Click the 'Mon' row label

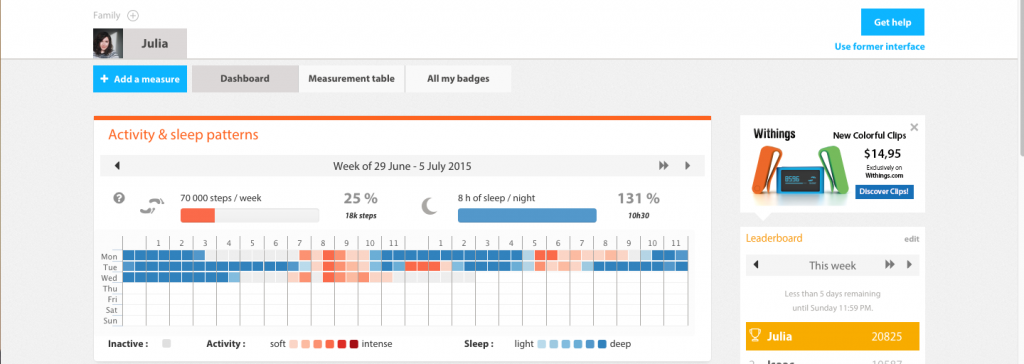pyautogui.click(x=109, y=257)
